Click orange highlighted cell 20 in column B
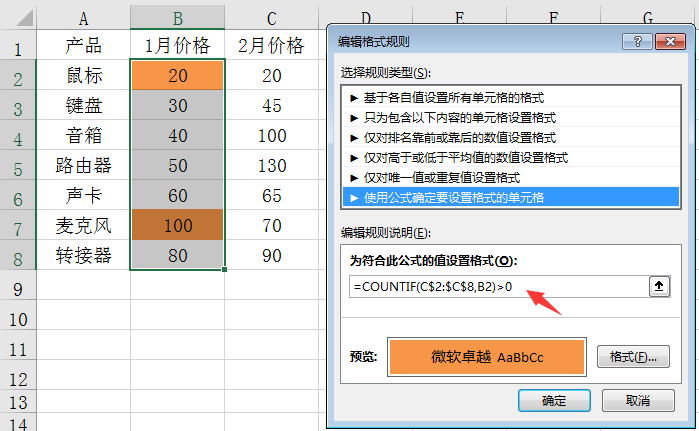 [177, 75]
